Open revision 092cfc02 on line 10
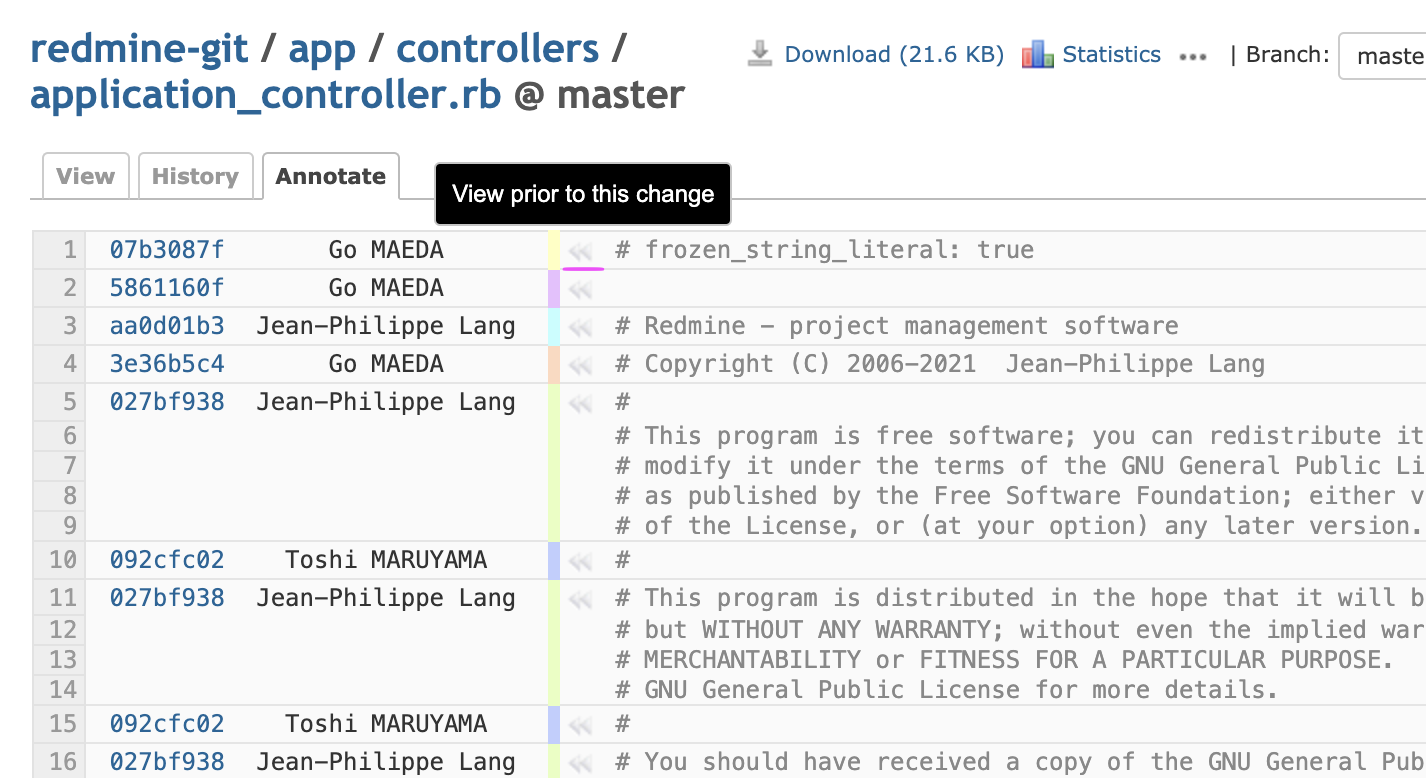 pyautogui.click(x=167, y=560)
